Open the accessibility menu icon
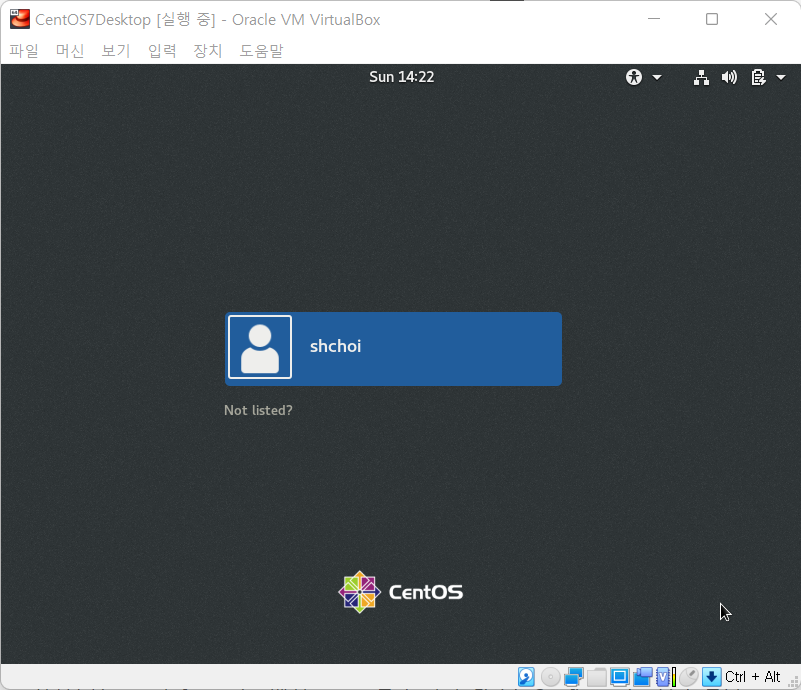Image resolution: width=801 pixels, height=690 pixels. pos(634,77)
